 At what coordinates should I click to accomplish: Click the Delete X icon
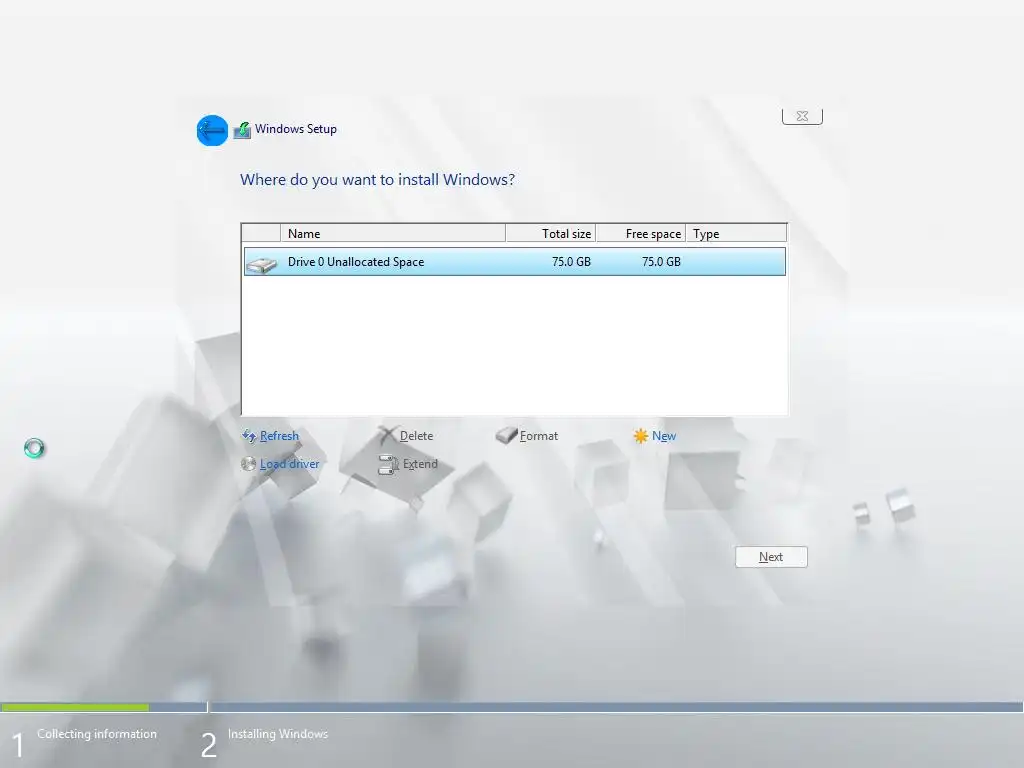point(388,435)
